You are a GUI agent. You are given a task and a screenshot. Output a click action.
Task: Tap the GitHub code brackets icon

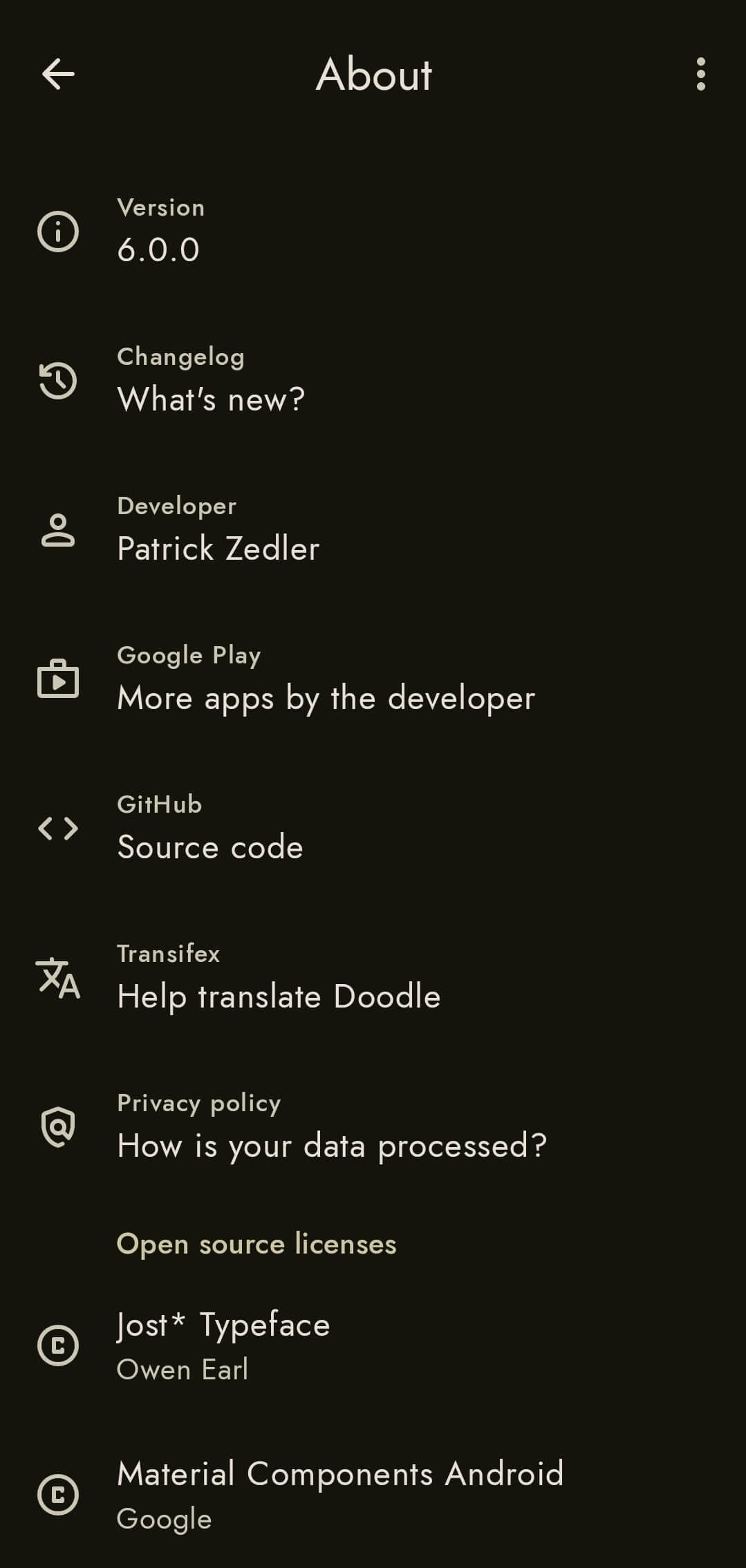(x=58, y=828)
